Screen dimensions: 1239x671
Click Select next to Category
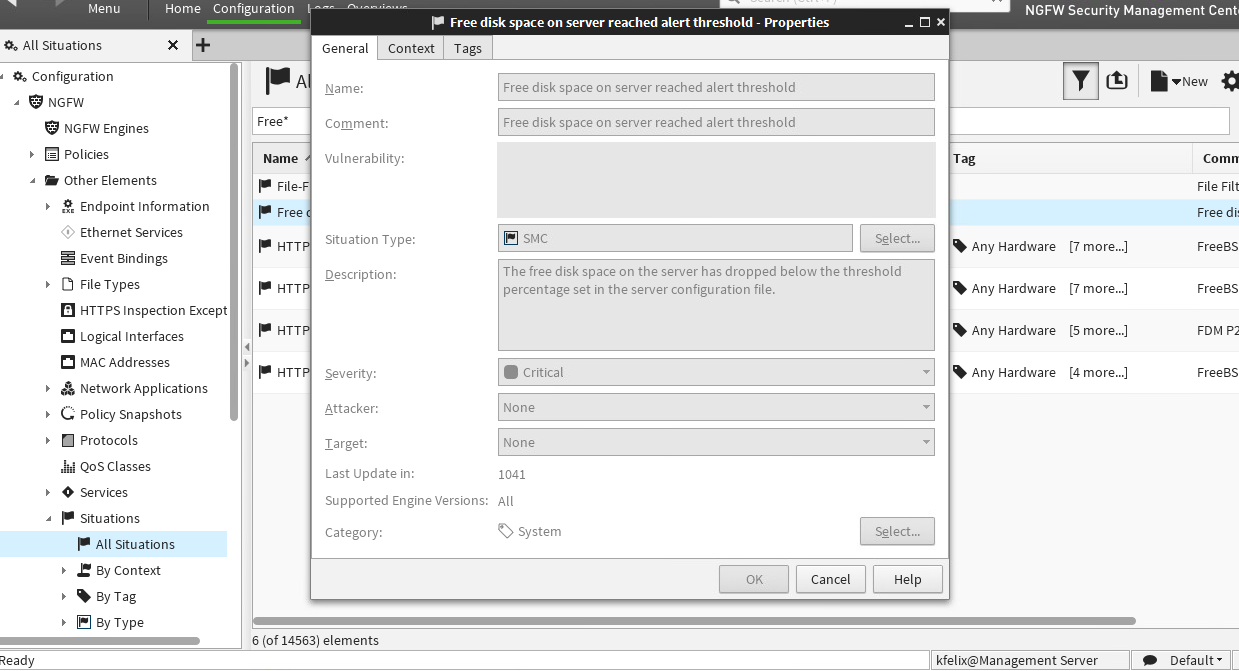(896, 531)
